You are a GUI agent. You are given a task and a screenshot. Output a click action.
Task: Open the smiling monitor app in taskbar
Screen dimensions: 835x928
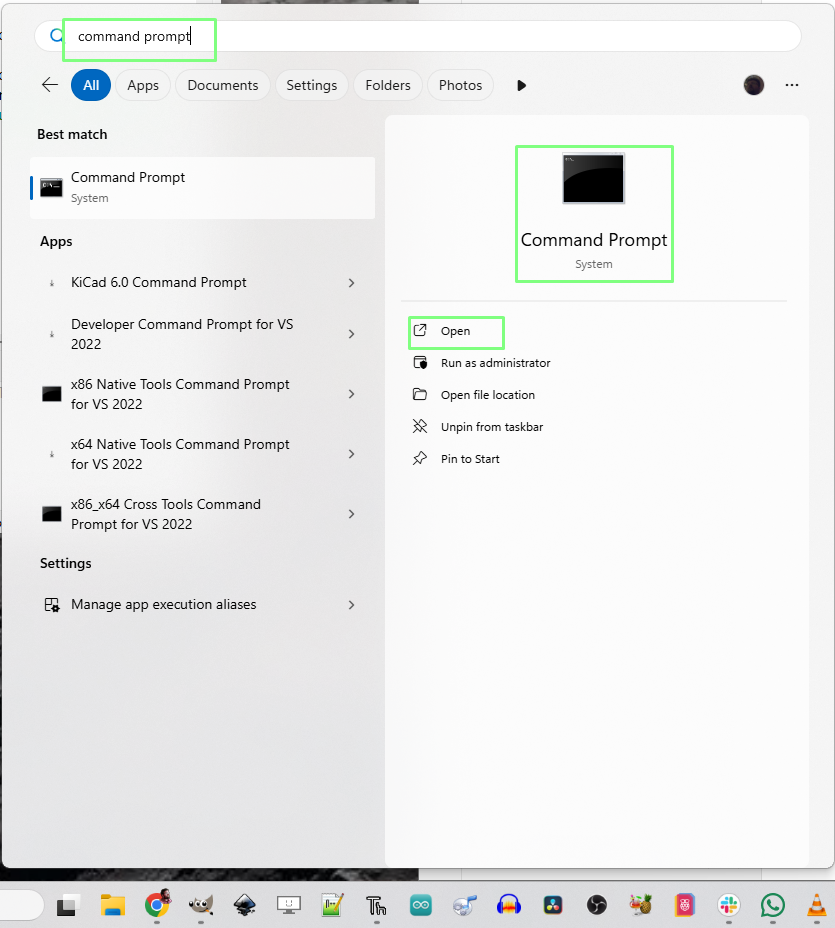(289, 904)
